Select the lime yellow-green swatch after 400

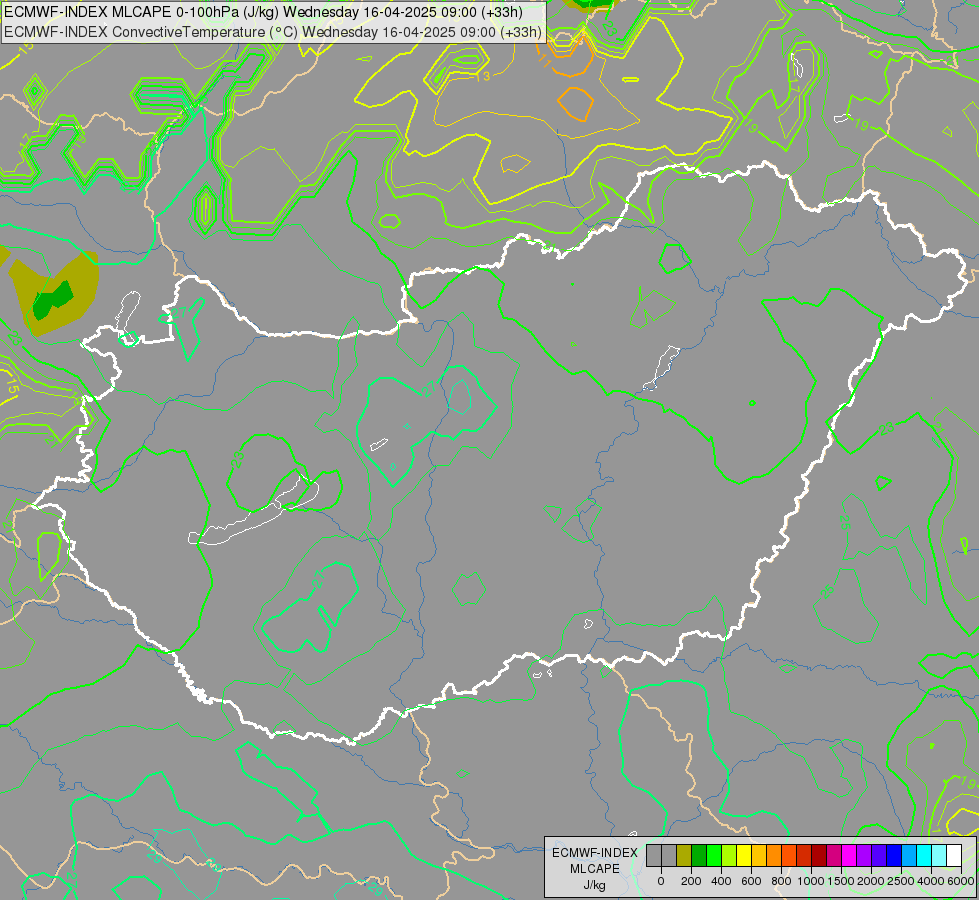point(729,856)
